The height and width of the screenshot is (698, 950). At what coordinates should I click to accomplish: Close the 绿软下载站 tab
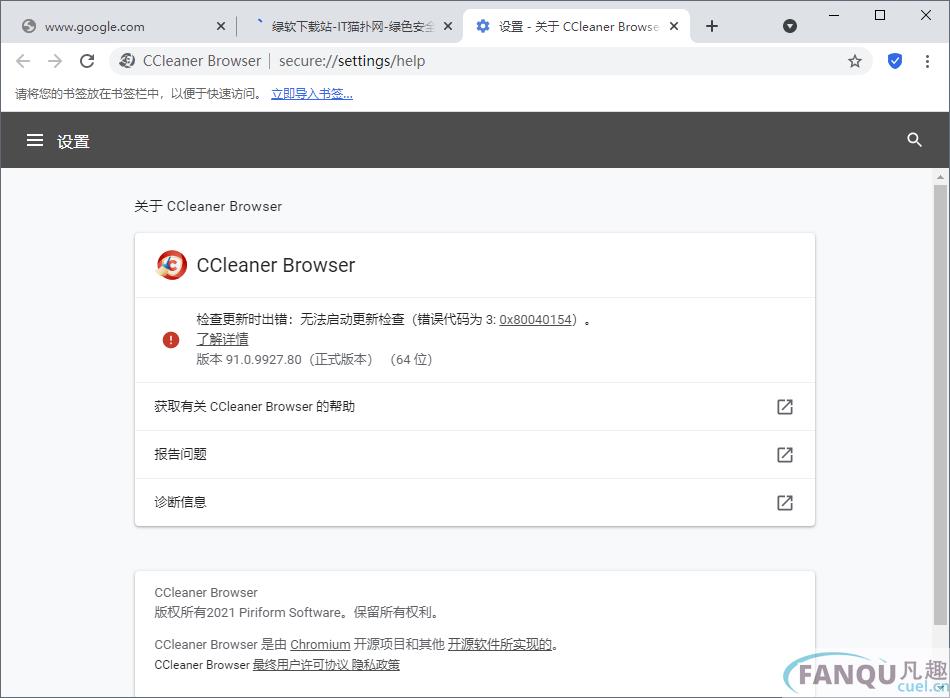(448, 26)
